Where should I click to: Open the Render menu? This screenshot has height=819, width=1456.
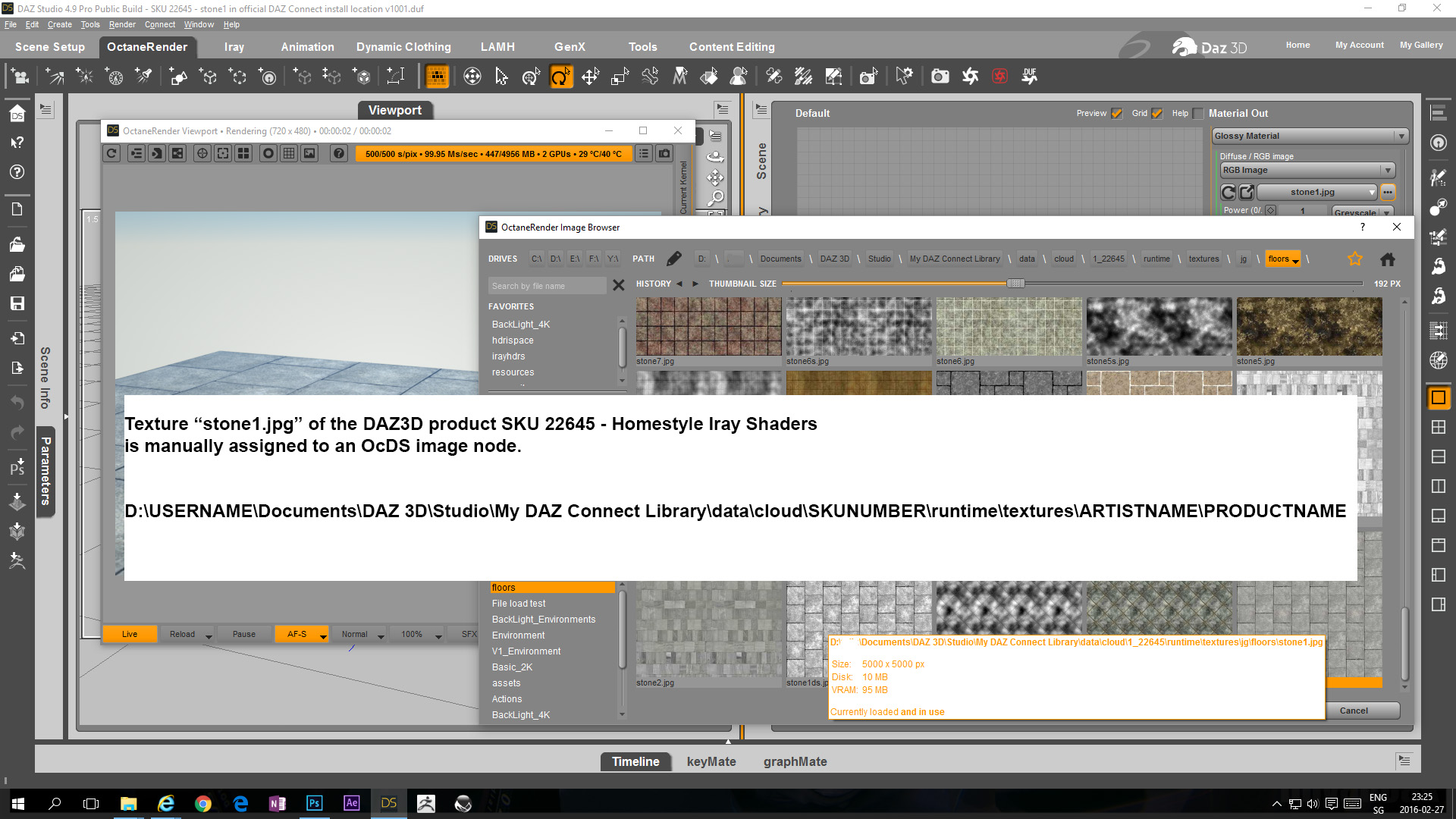pyautogui.click(x=121, y=24)
